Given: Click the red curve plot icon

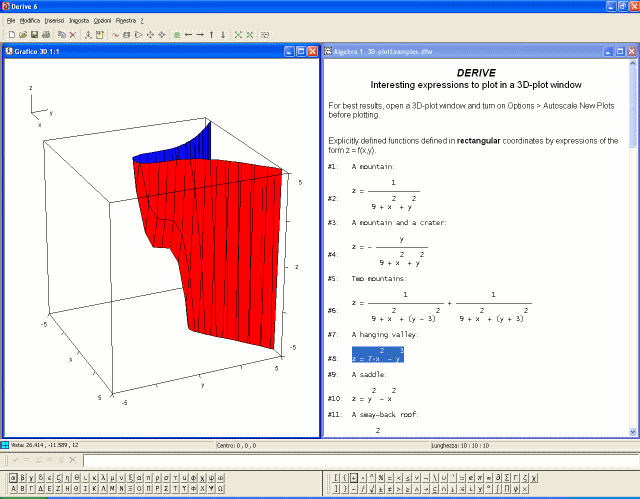Looking at the screenshot, I should [x=116, y=35].
